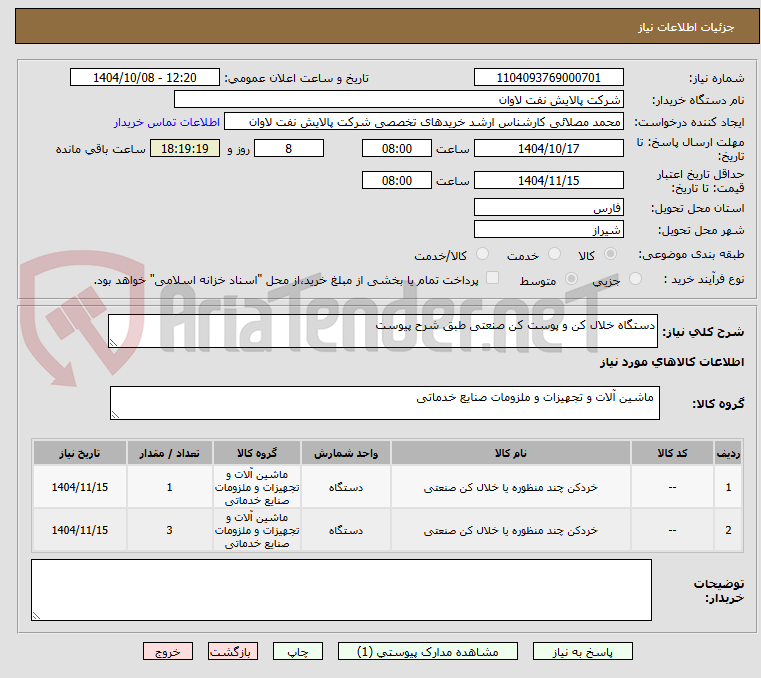The width and height of the screenshot is (761, 678).
Task: Select the کالا/خدمت radio button
Action: click(482, 254)
